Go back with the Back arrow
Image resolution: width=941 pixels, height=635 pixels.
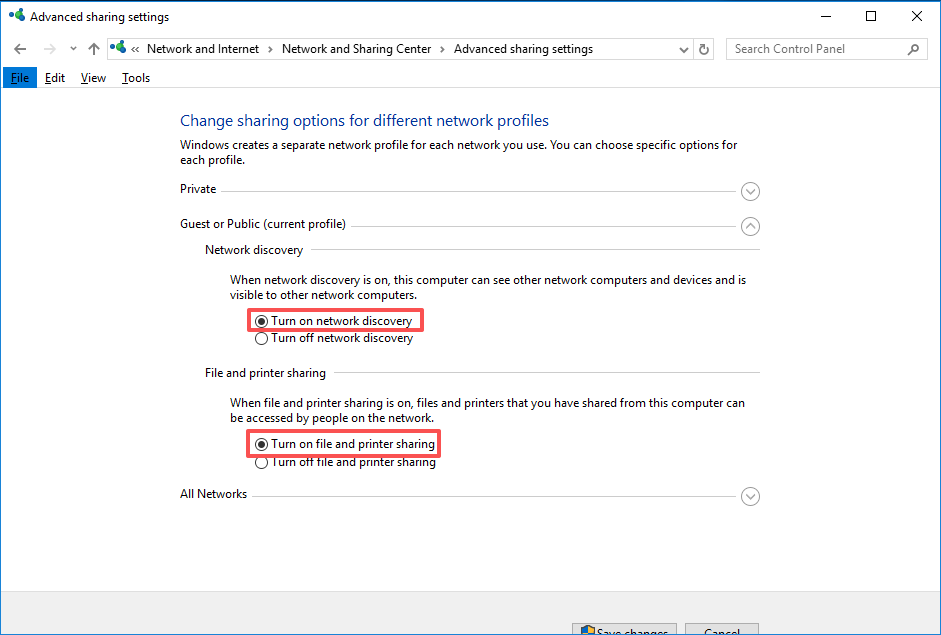(x=20, y=49)
